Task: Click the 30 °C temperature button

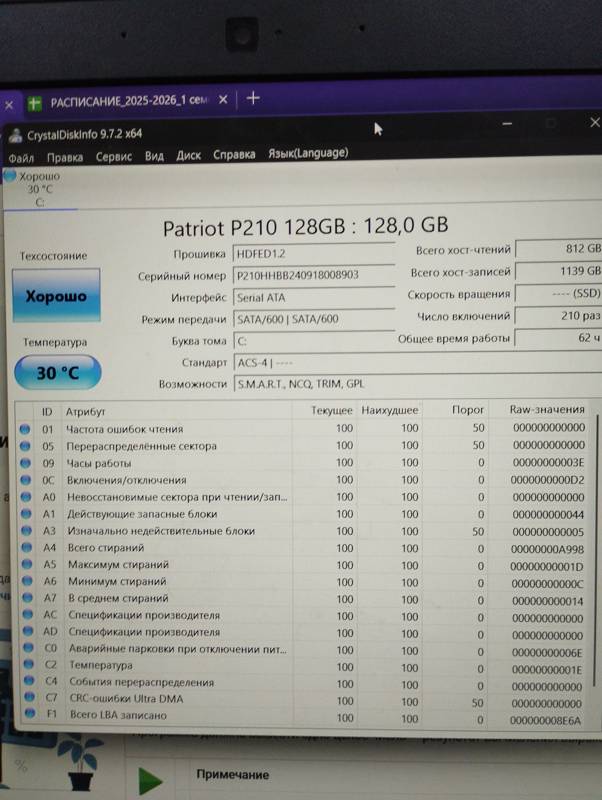Action: [x=57, y=373]
